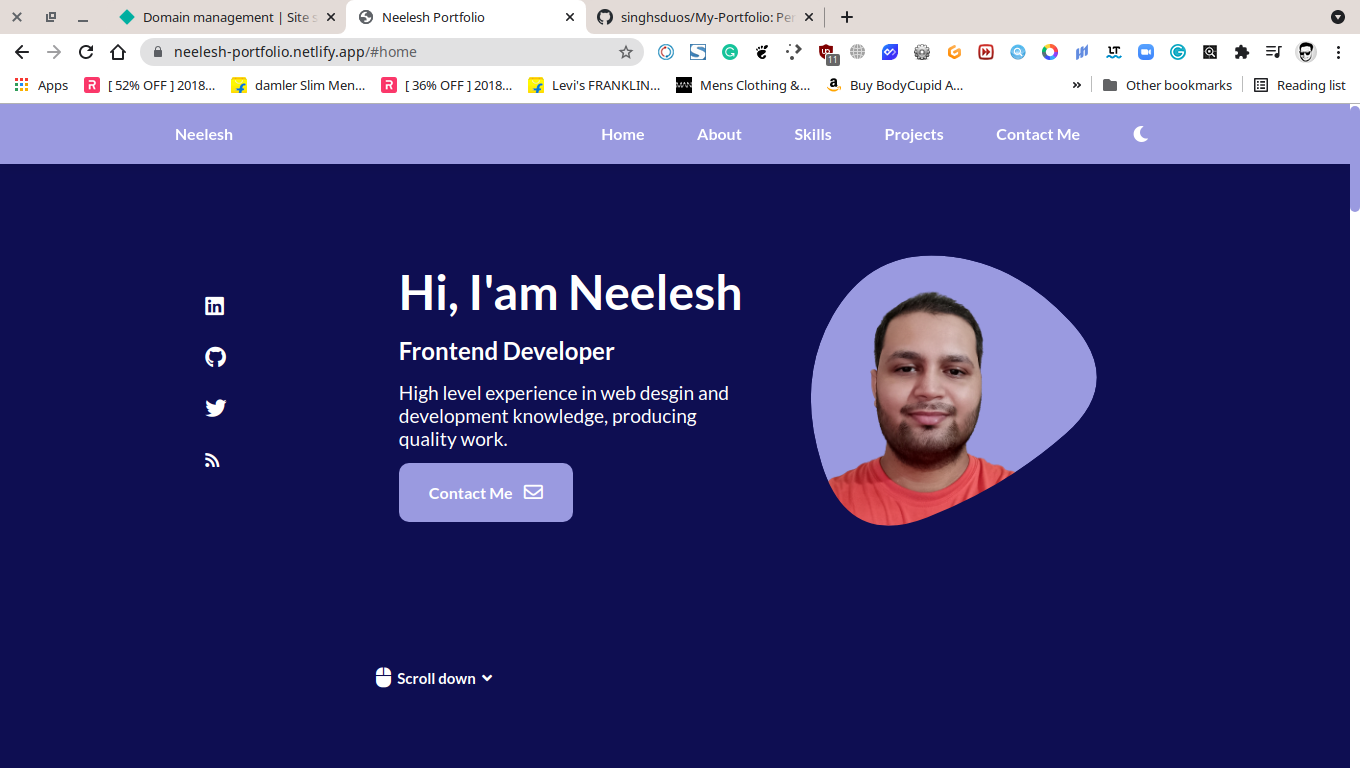
Task: Open the Reading list
Action: pyautogui.click(x=1299, y=85)
